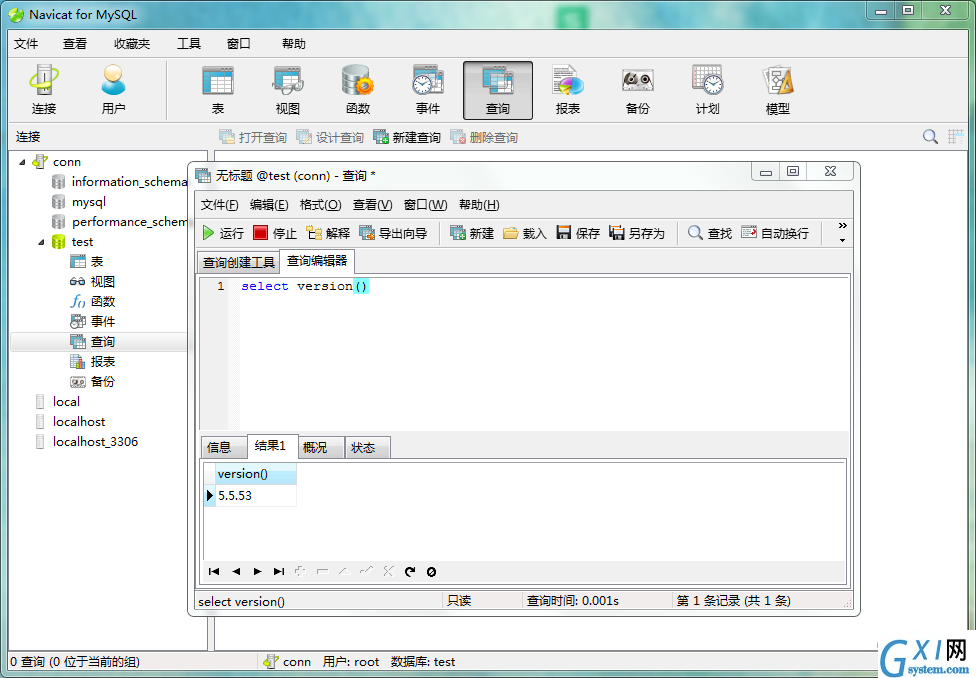Open 帮助(H) menu in query window

[479, 205]
